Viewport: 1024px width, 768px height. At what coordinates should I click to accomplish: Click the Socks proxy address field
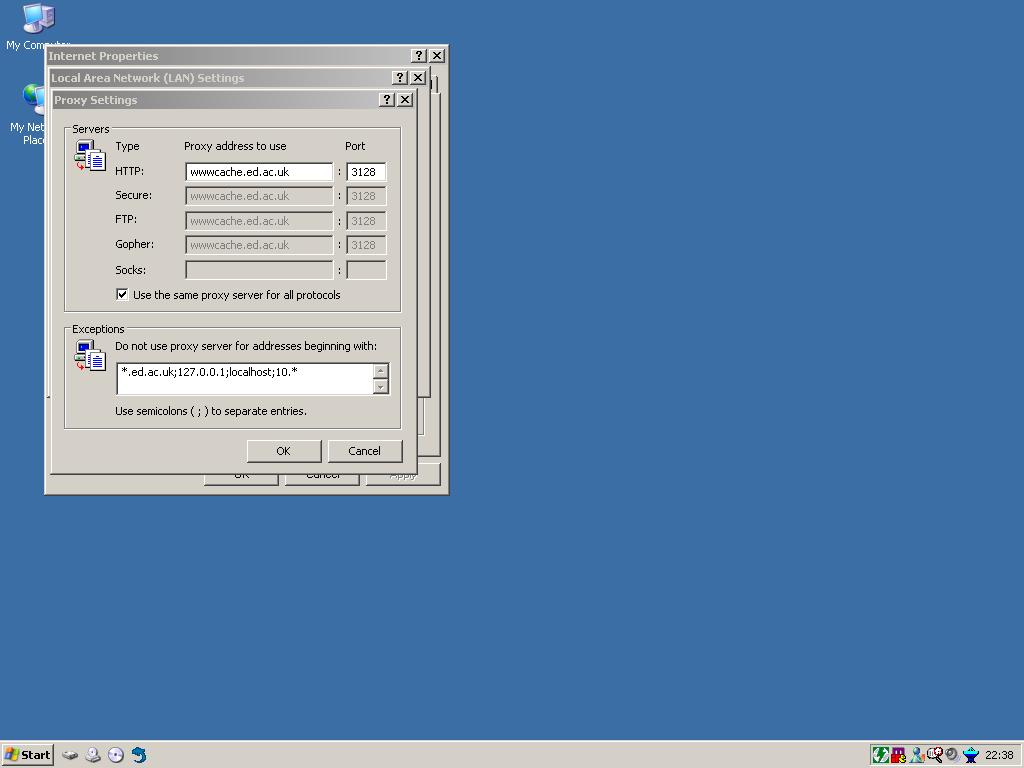[x=259, y=270]
